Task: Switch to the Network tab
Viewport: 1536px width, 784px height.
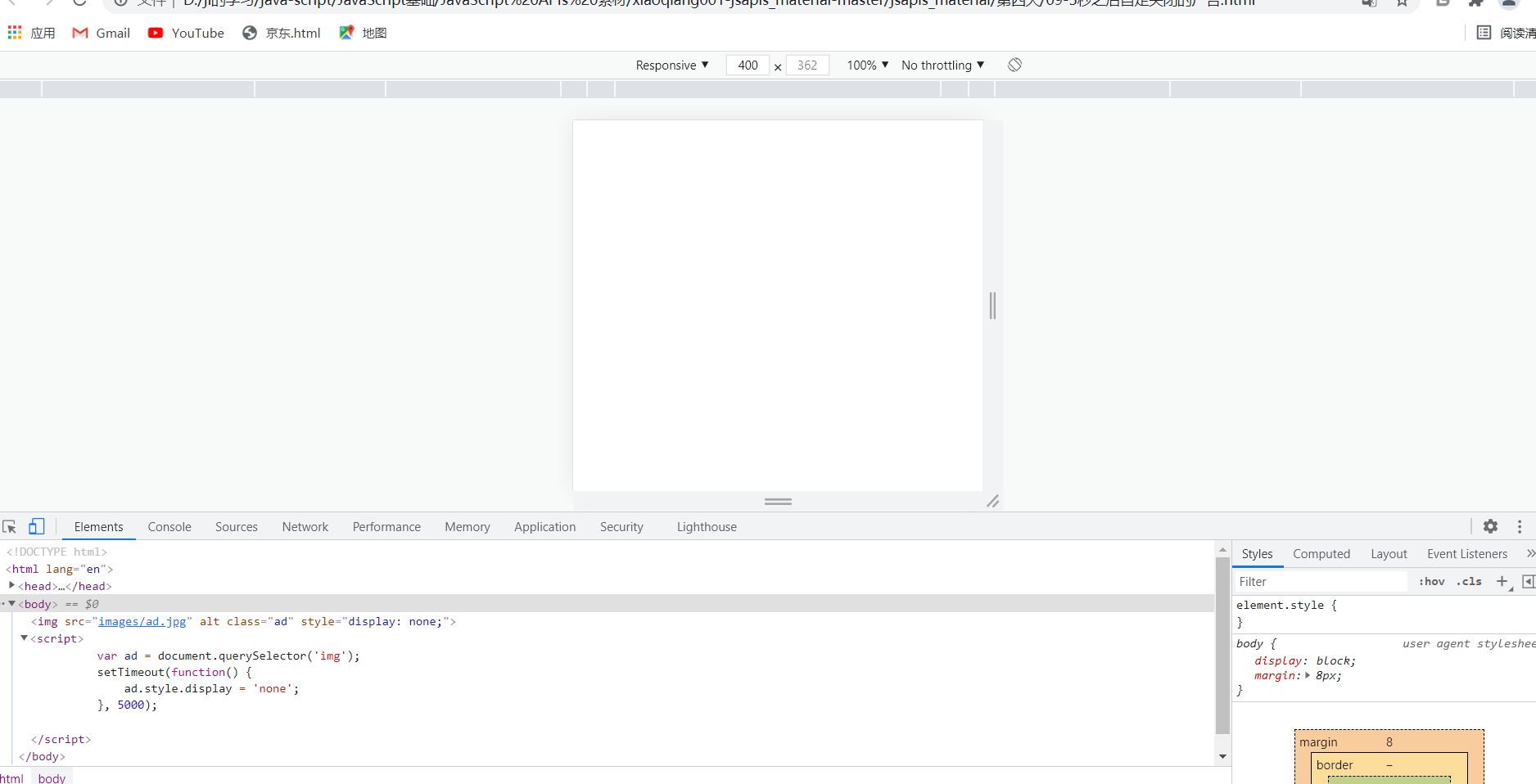Action: [x=305, y=527]
